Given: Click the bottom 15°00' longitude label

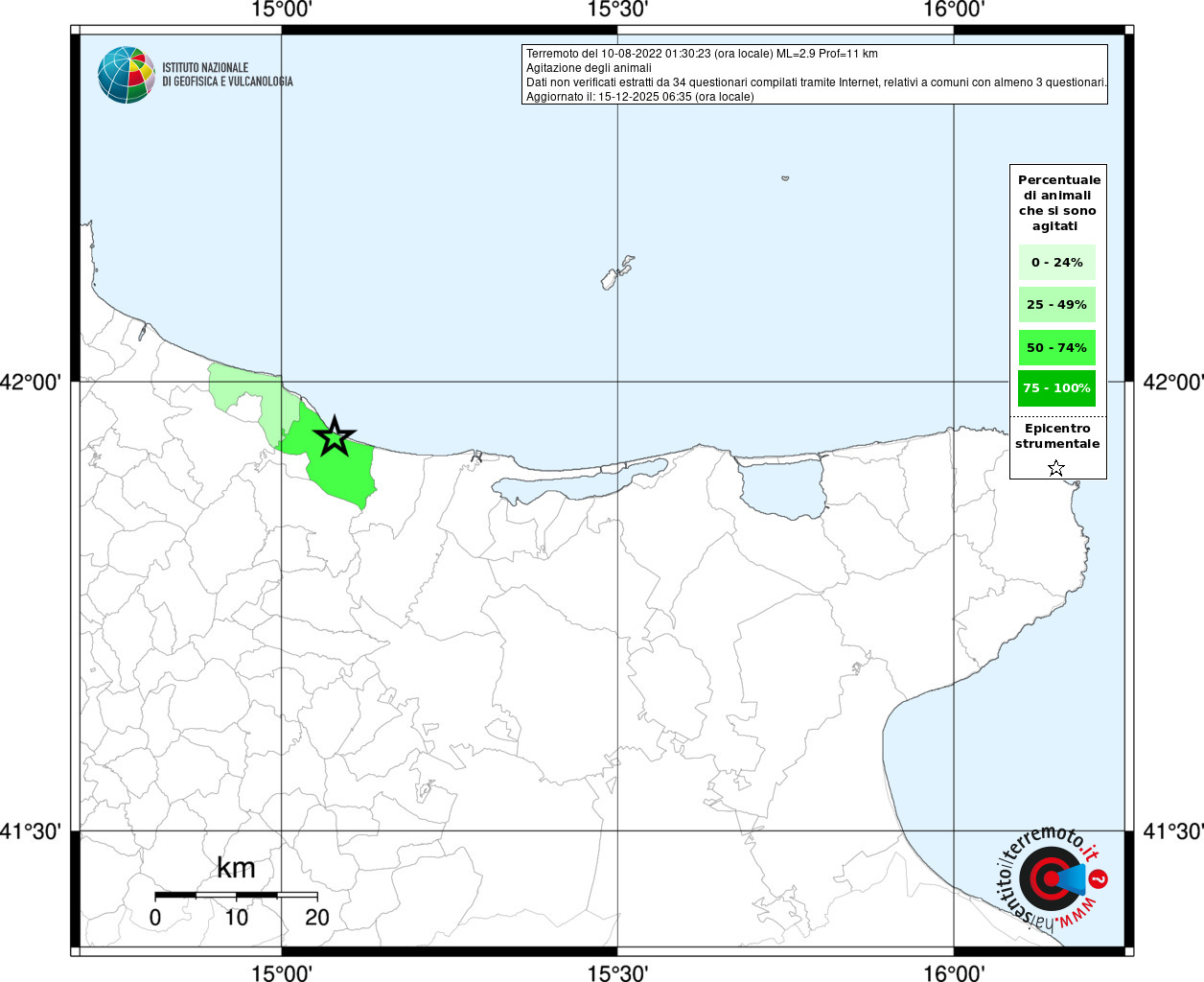Looking at the screenshot, I should point(282,972).
